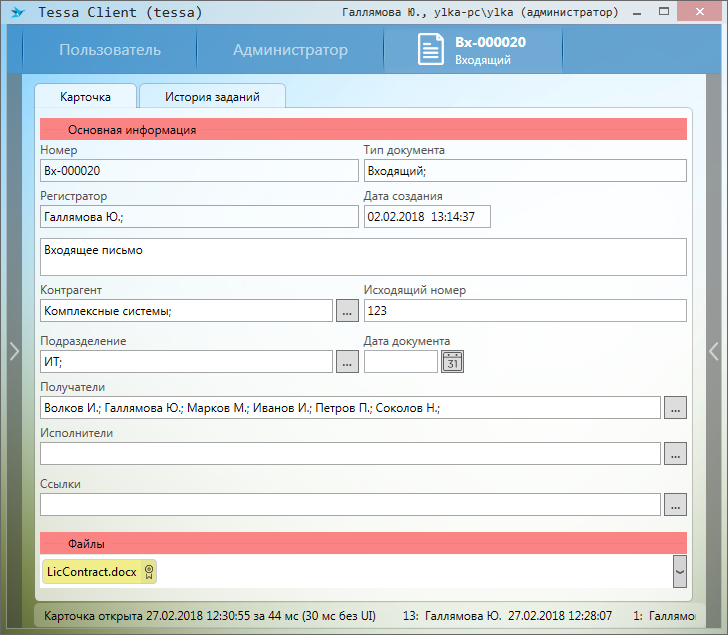Open the Администратор workspace
728x635 pixels.
coord(290,50)
